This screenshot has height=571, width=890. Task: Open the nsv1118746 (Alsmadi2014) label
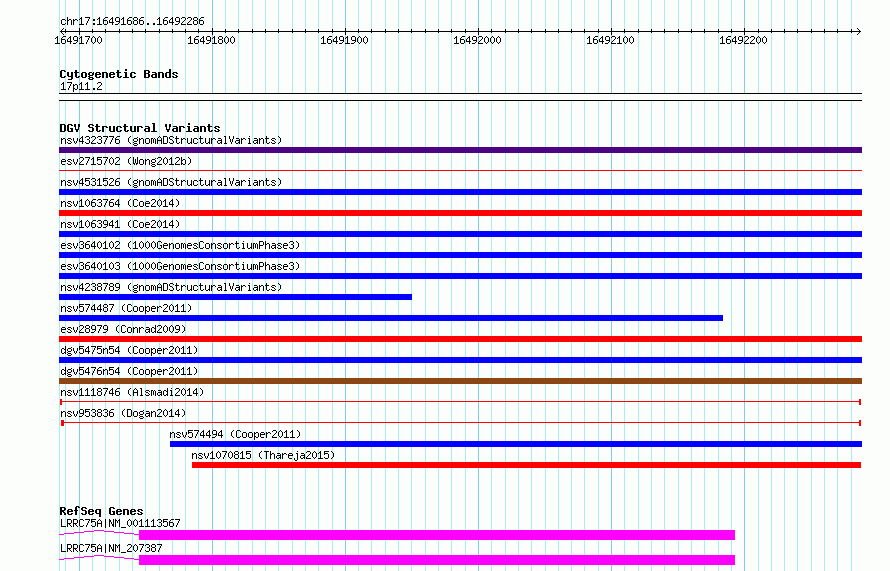(x=132, y=392)
